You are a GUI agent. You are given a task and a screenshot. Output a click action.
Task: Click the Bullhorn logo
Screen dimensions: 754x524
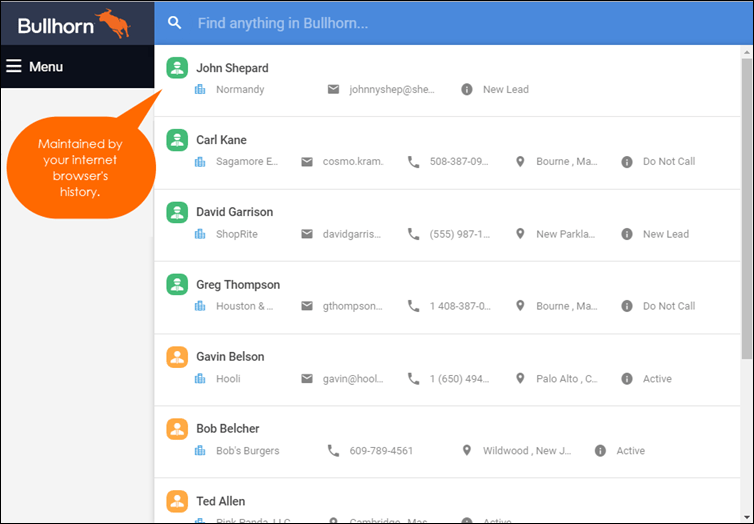click(x=74, y=24)
